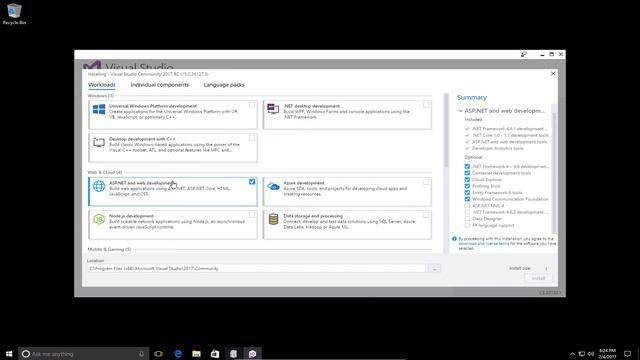Click the Data storage database icon

pos(273,219)
